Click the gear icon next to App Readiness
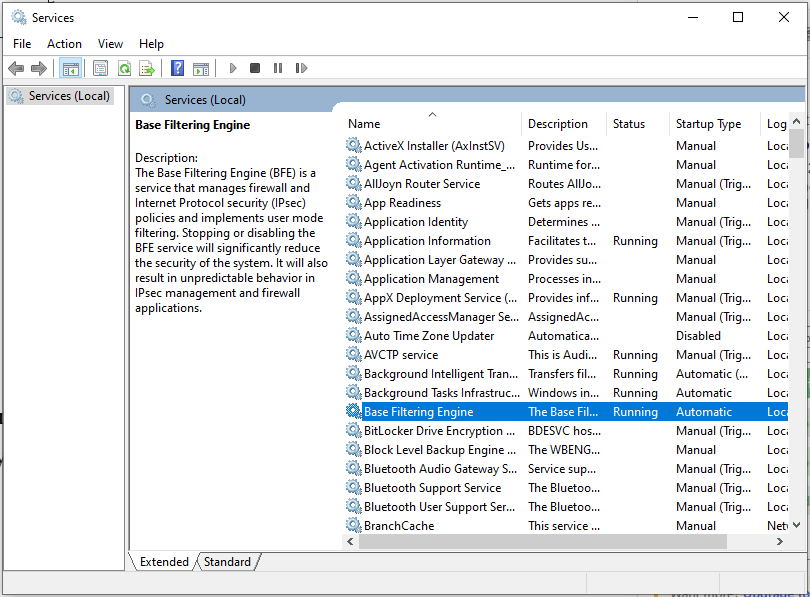This screenshot has height=597, width=810. pyautogui.click(x=353, y=202)
